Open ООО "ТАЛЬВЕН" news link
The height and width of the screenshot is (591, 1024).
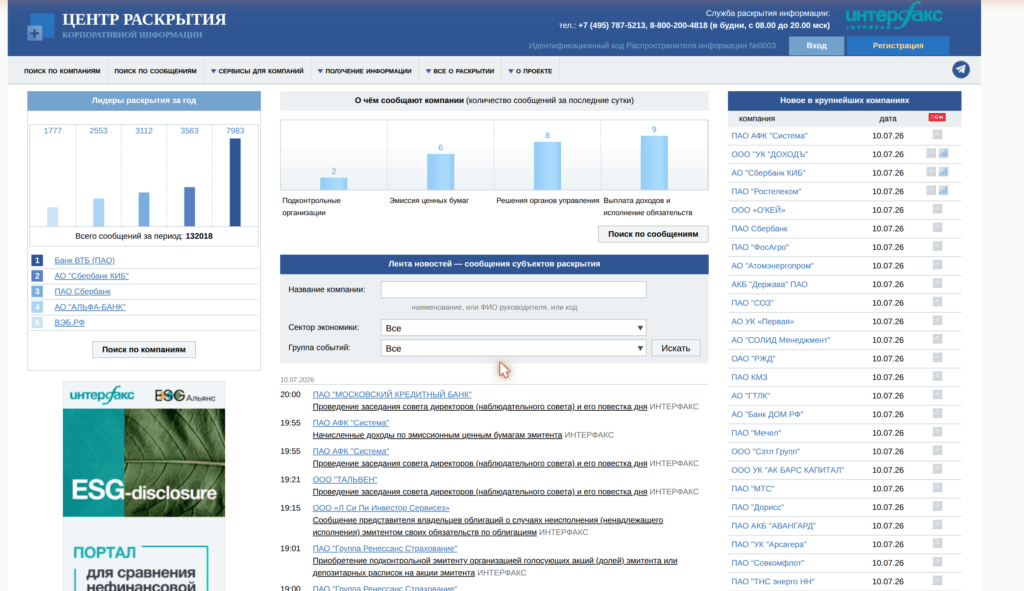pyautogui.click(x=345, y=479)
